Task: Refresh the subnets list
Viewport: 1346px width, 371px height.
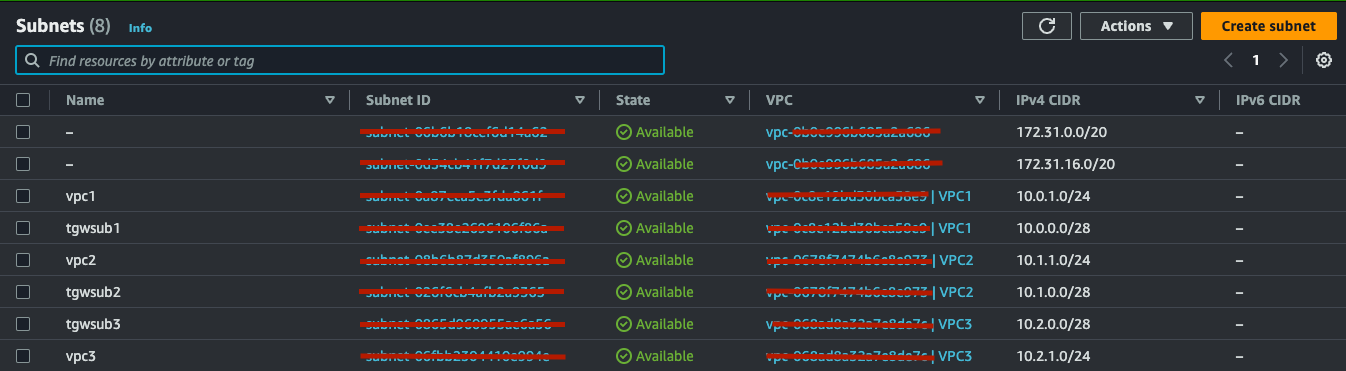Action: coord(1047,26)
